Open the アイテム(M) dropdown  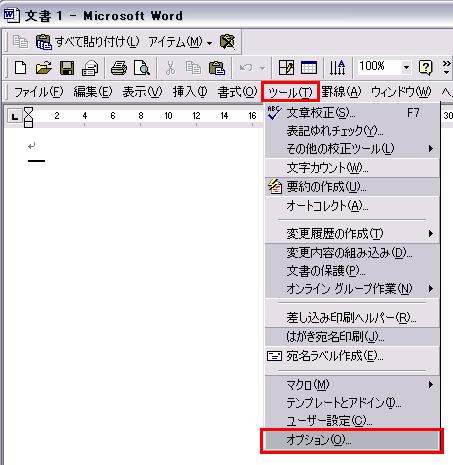[x=180, y=42]
